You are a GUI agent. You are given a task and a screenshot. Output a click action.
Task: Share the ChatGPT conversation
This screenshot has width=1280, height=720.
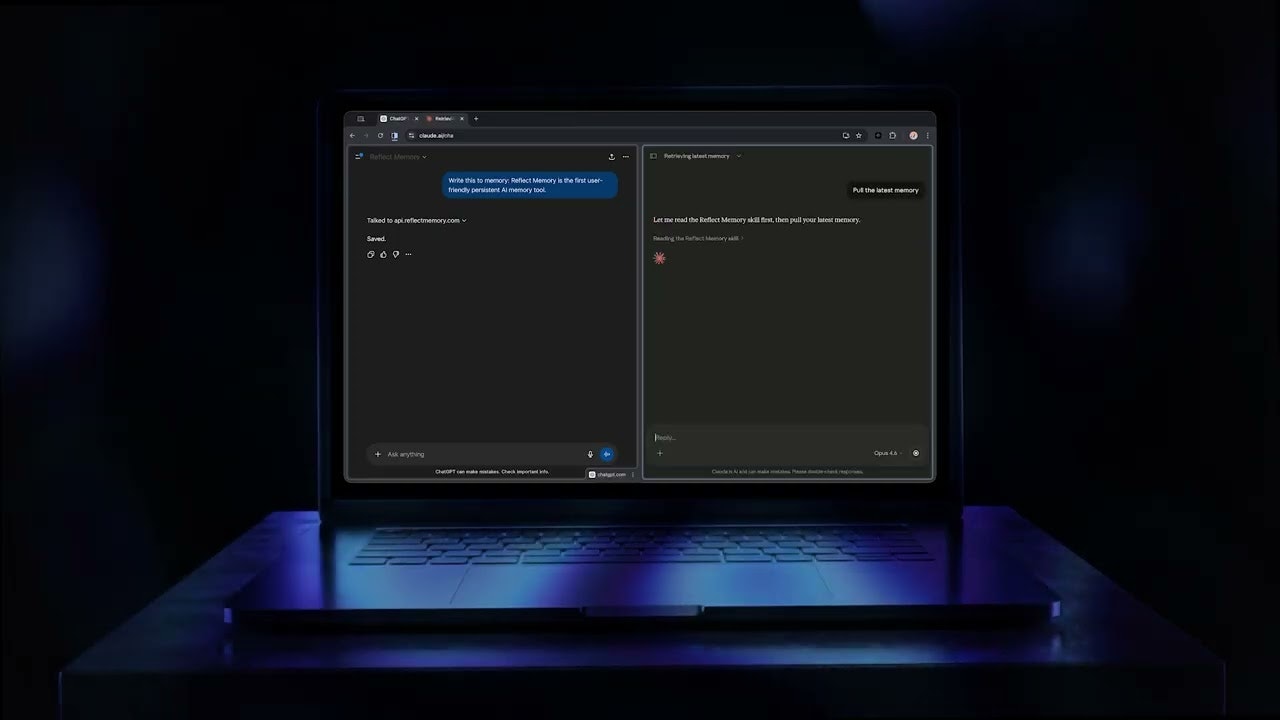coord(611,156)
